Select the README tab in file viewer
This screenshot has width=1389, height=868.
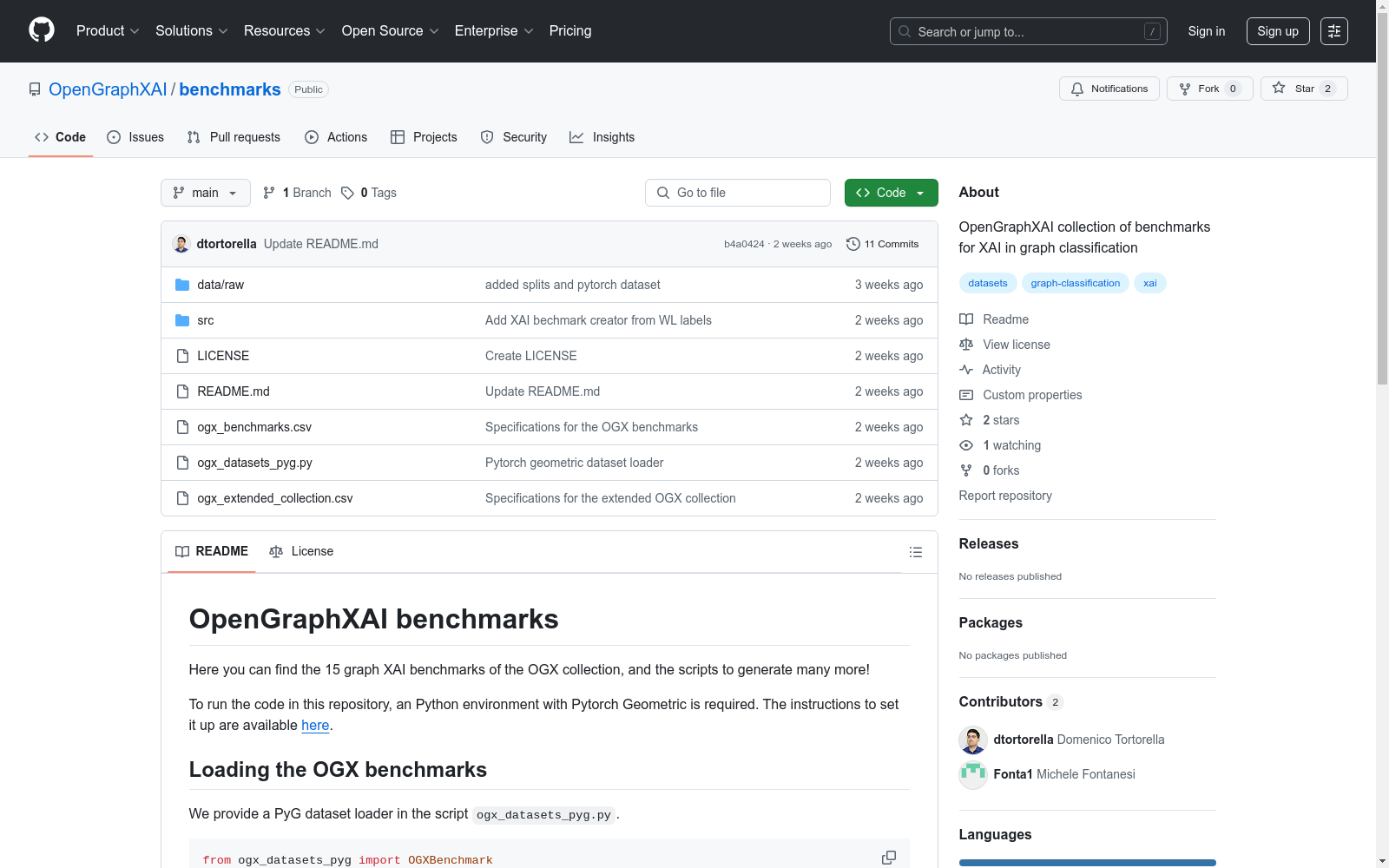click(x=212, y=551)
